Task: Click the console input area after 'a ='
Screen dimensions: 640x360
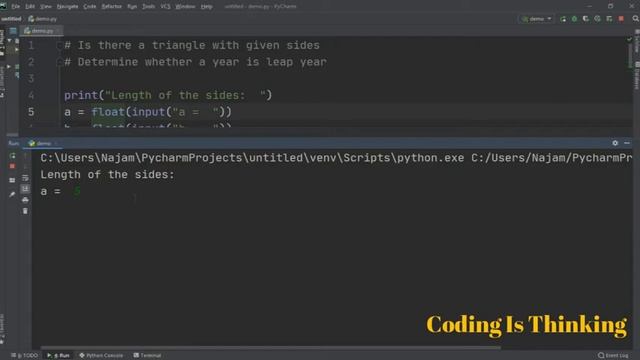Action: tap(78, 191)
